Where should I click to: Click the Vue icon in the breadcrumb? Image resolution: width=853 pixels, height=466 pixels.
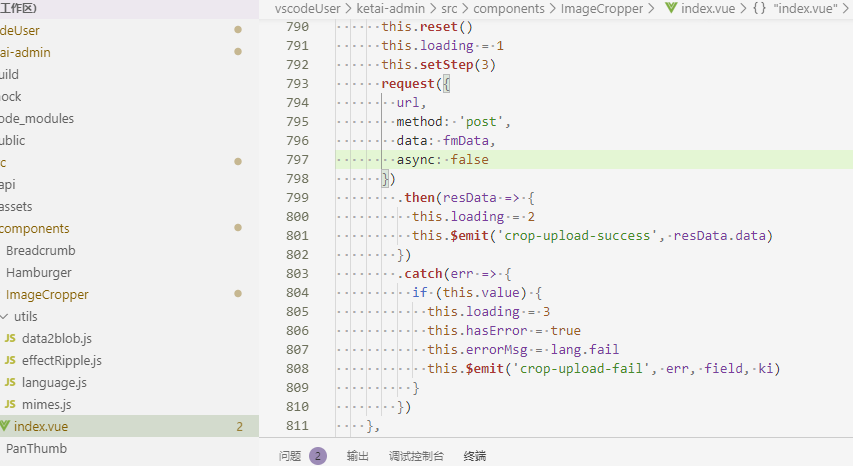pos(671,8)
